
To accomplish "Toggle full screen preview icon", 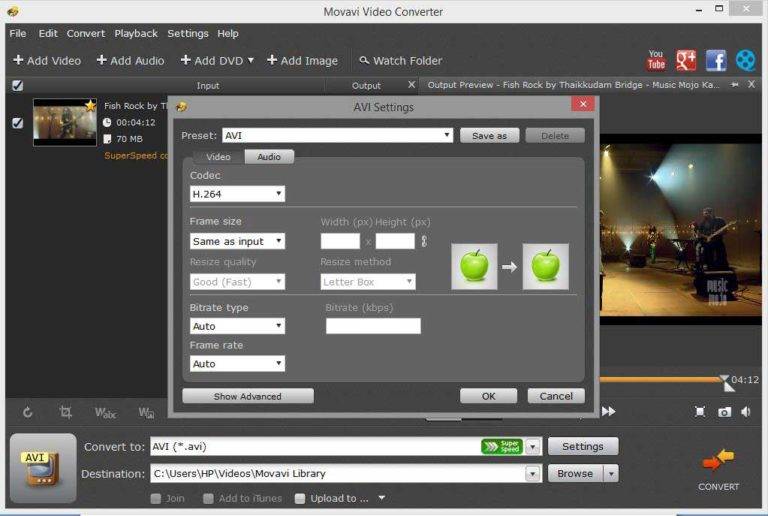I will click(700, 412).
